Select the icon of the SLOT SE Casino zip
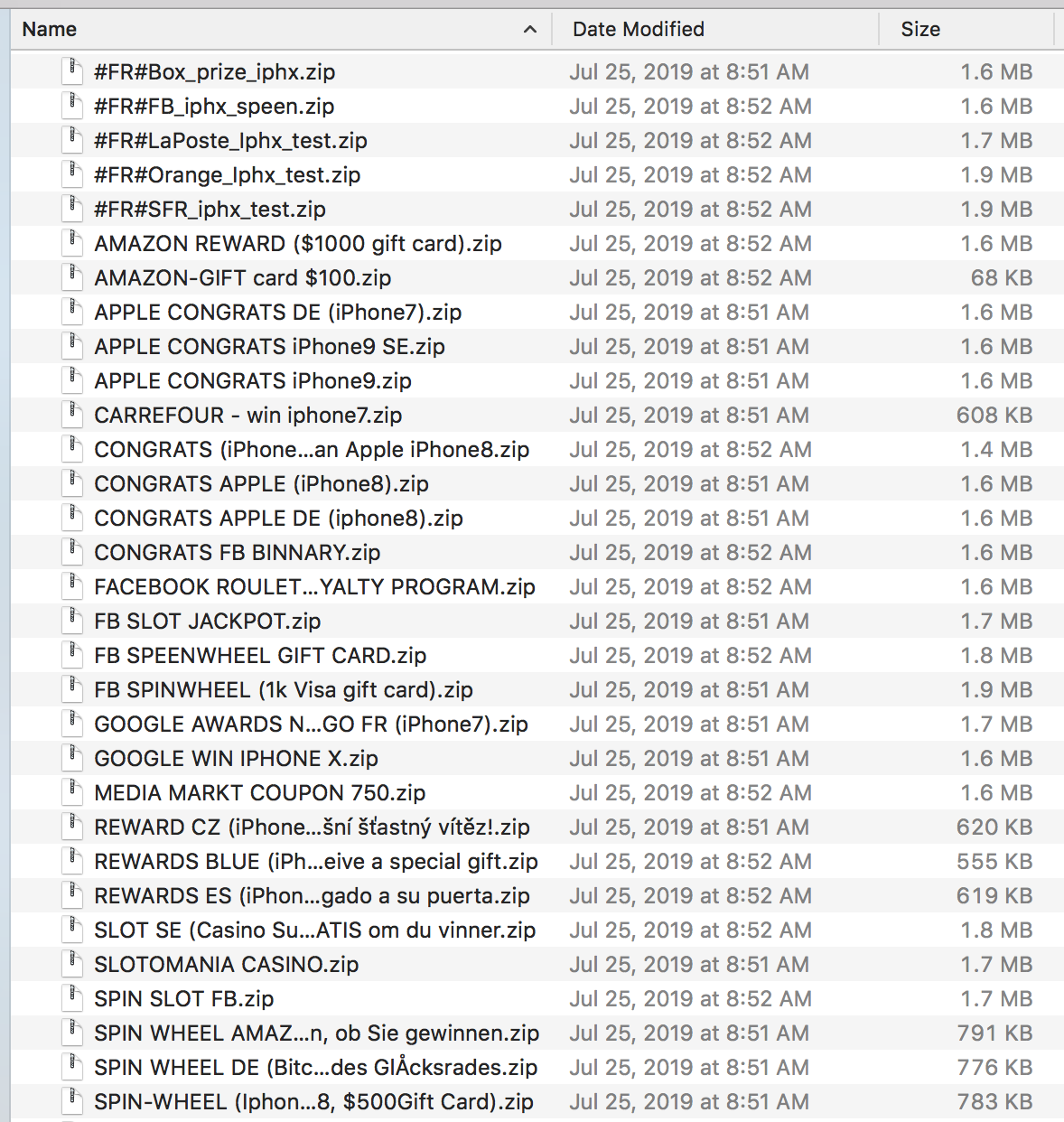 [71, 930]
